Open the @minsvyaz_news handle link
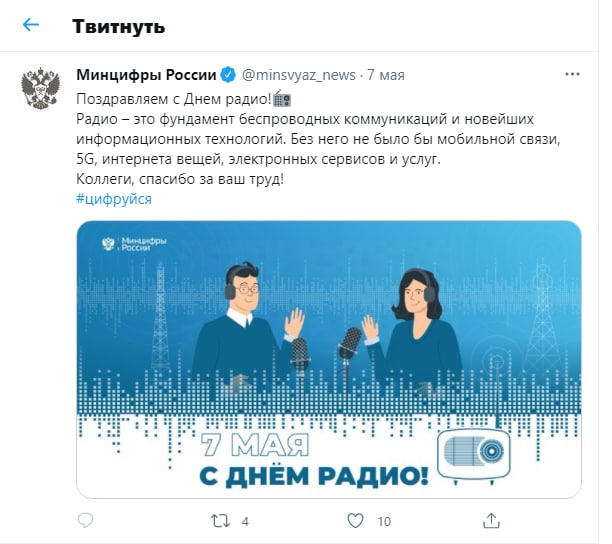The height and width of the screenshot is (544, 612). (299, 75)
